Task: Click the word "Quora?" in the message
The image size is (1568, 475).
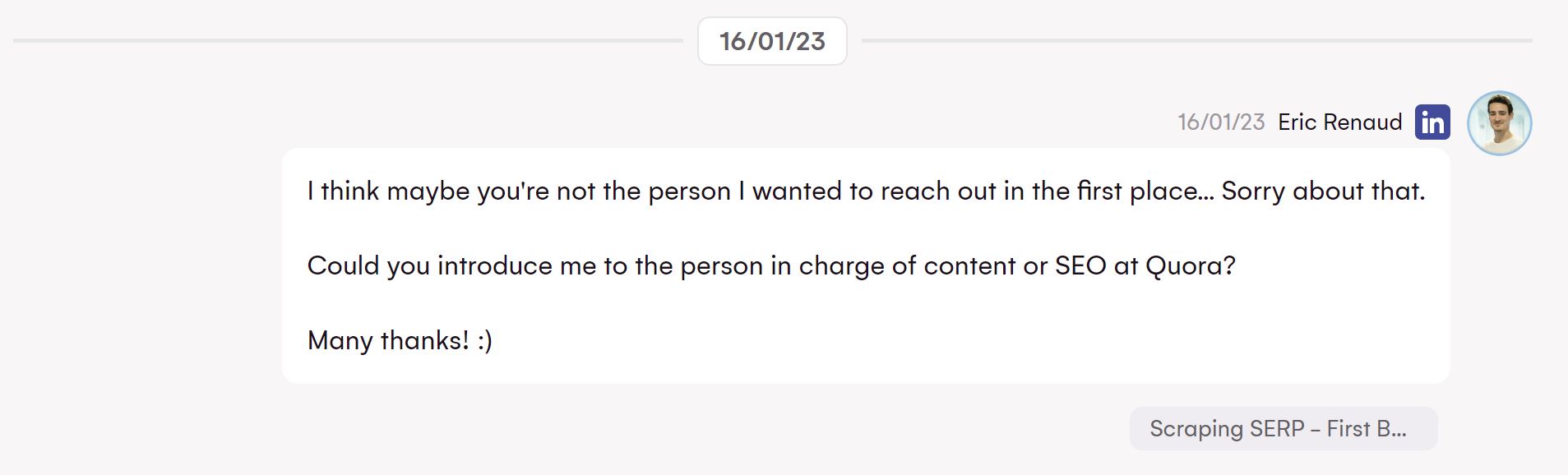Action: [1190, 266]
